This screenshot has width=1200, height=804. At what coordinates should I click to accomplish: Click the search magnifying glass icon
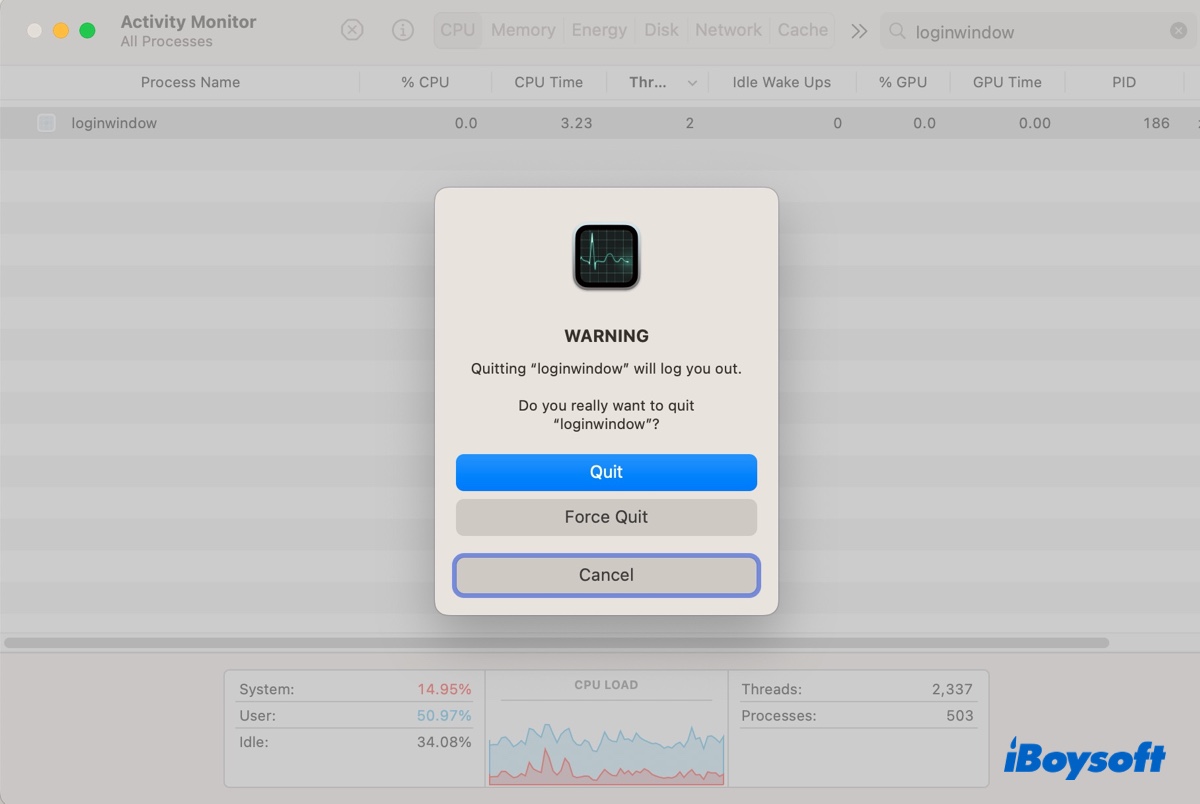[898, 32]
